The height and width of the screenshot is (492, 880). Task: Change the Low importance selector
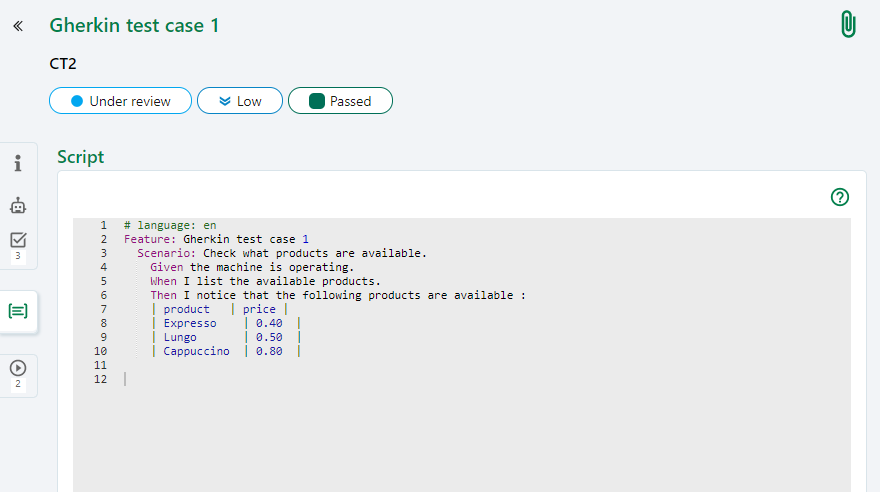click(x=239, y=101)
